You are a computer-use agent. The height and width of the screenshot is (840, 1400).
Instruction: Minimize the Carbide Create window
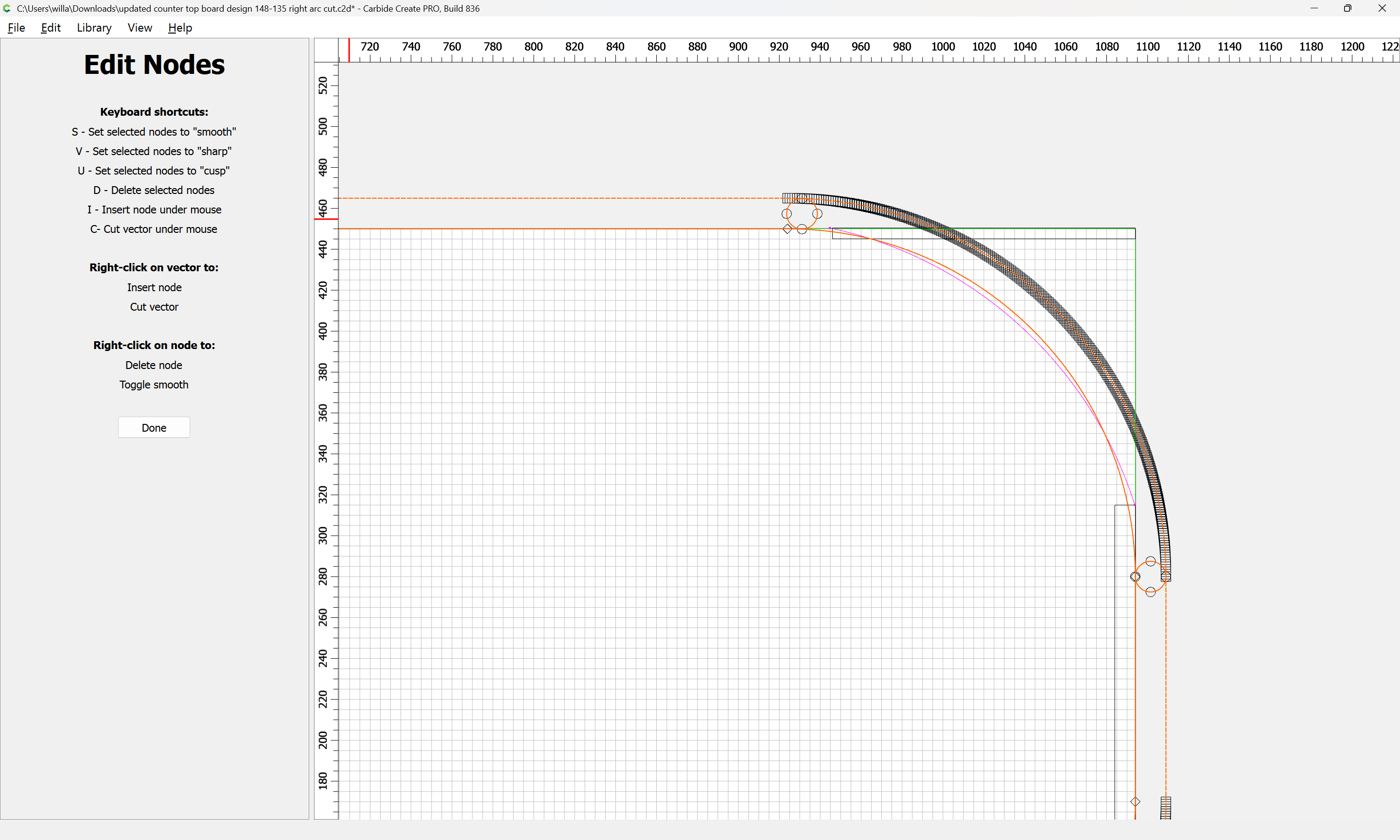[x=1314, y=8]
